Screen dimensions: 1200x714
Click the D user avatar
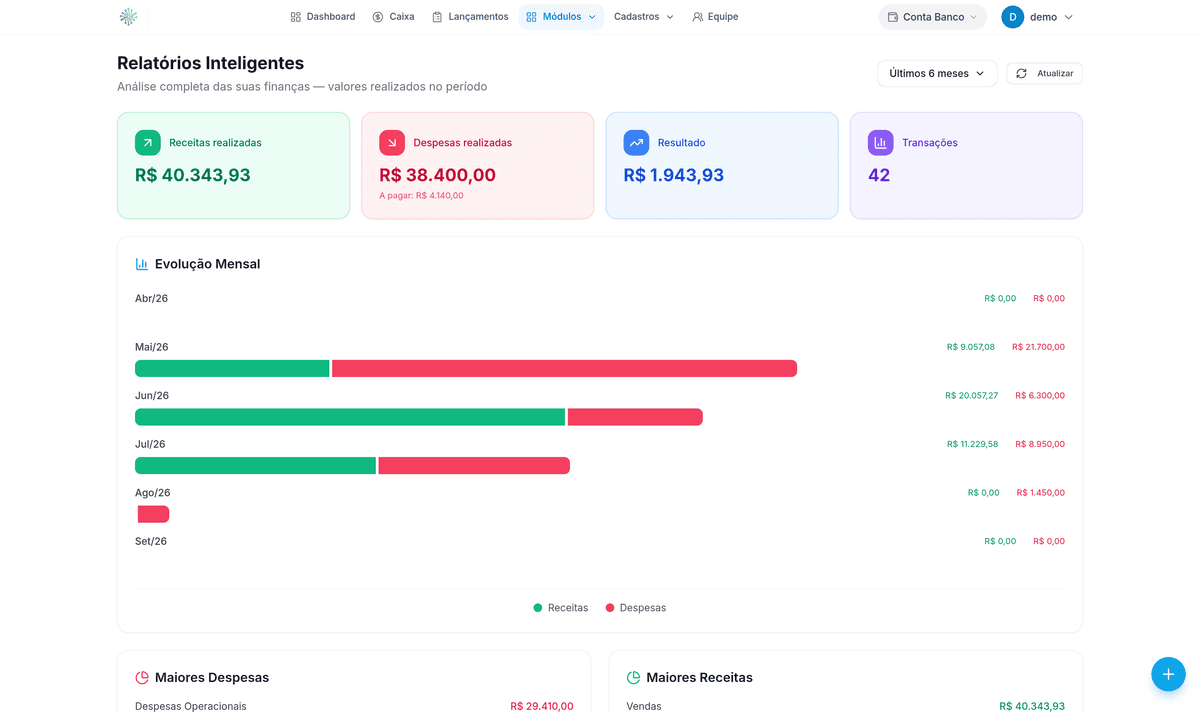pyautogui.click(x=1012, y=17)
